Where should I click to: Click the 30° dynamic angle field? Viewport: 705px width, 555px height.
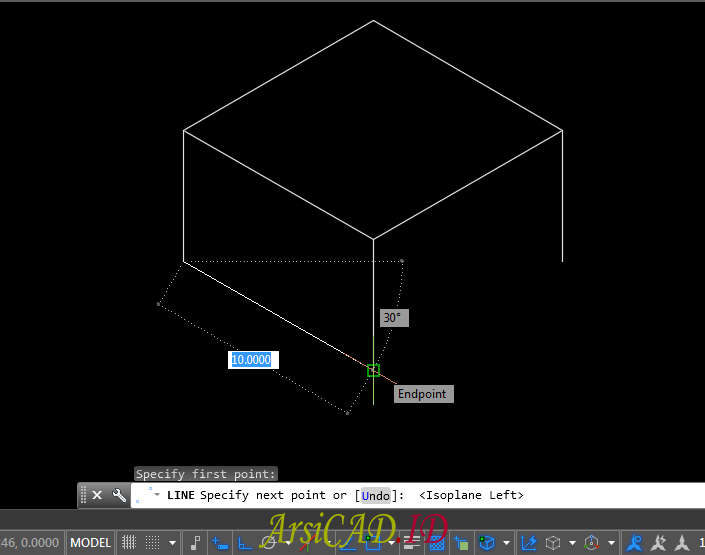coord(394,318)
